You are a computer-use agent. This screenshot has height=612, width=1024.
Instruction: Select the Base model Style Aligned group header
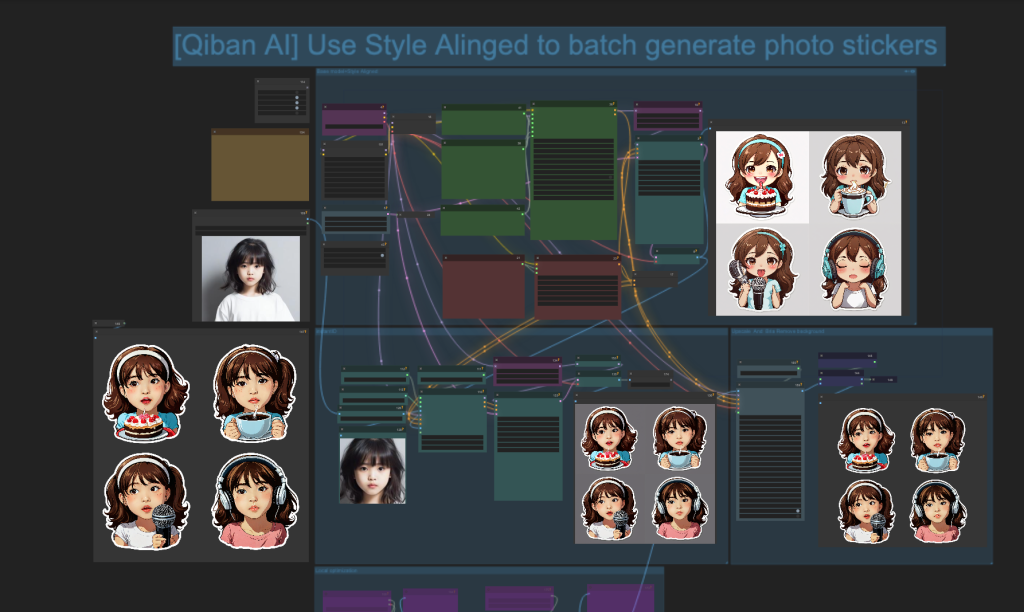[x=616, y=71]
